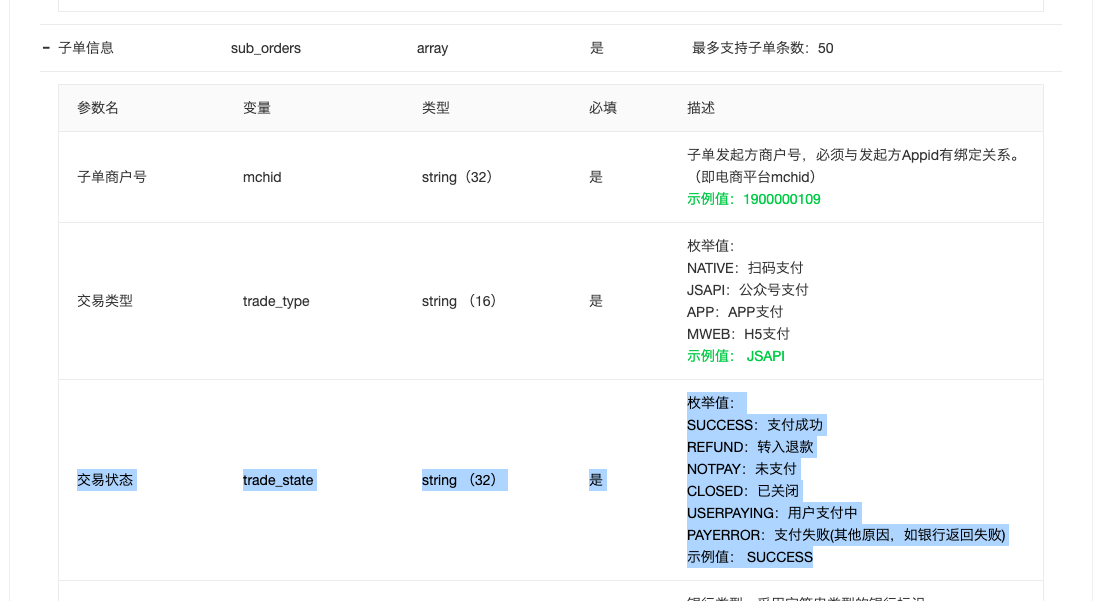
Task: Click 是 required cell in mchid row
Action: [596, 177]
